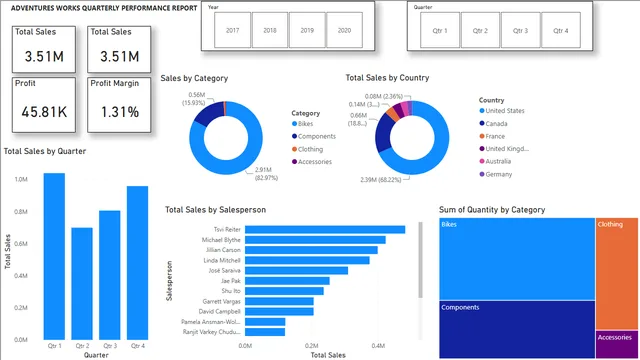640x360 pixels.
Task: Select Michael Blythe's sales bar
Action: [315, 240]
